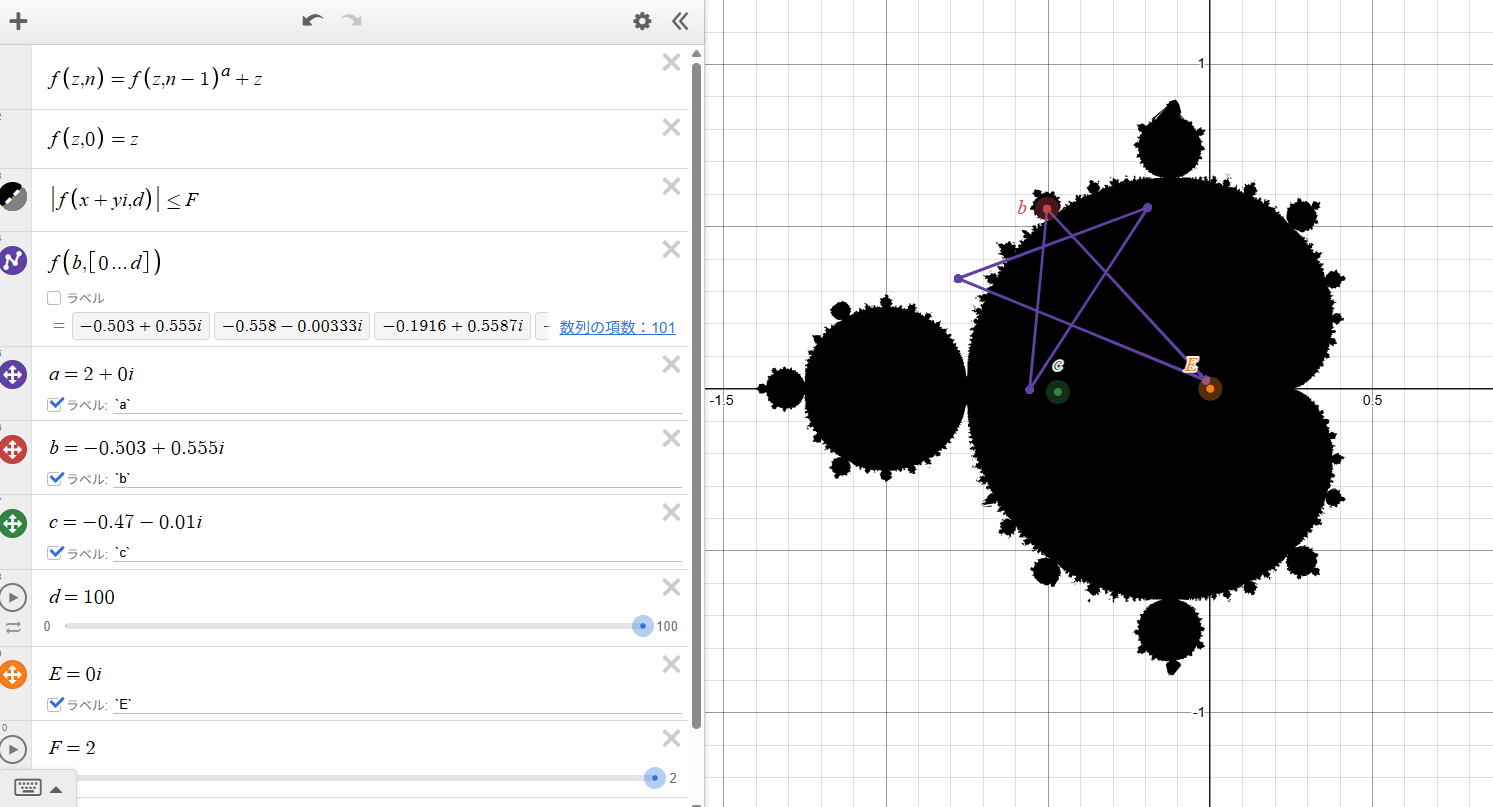The height and width of the screenshot is (807, 1493).
Task: Click the repeat animation icon under slider d
Action: [x=13, y=626]
